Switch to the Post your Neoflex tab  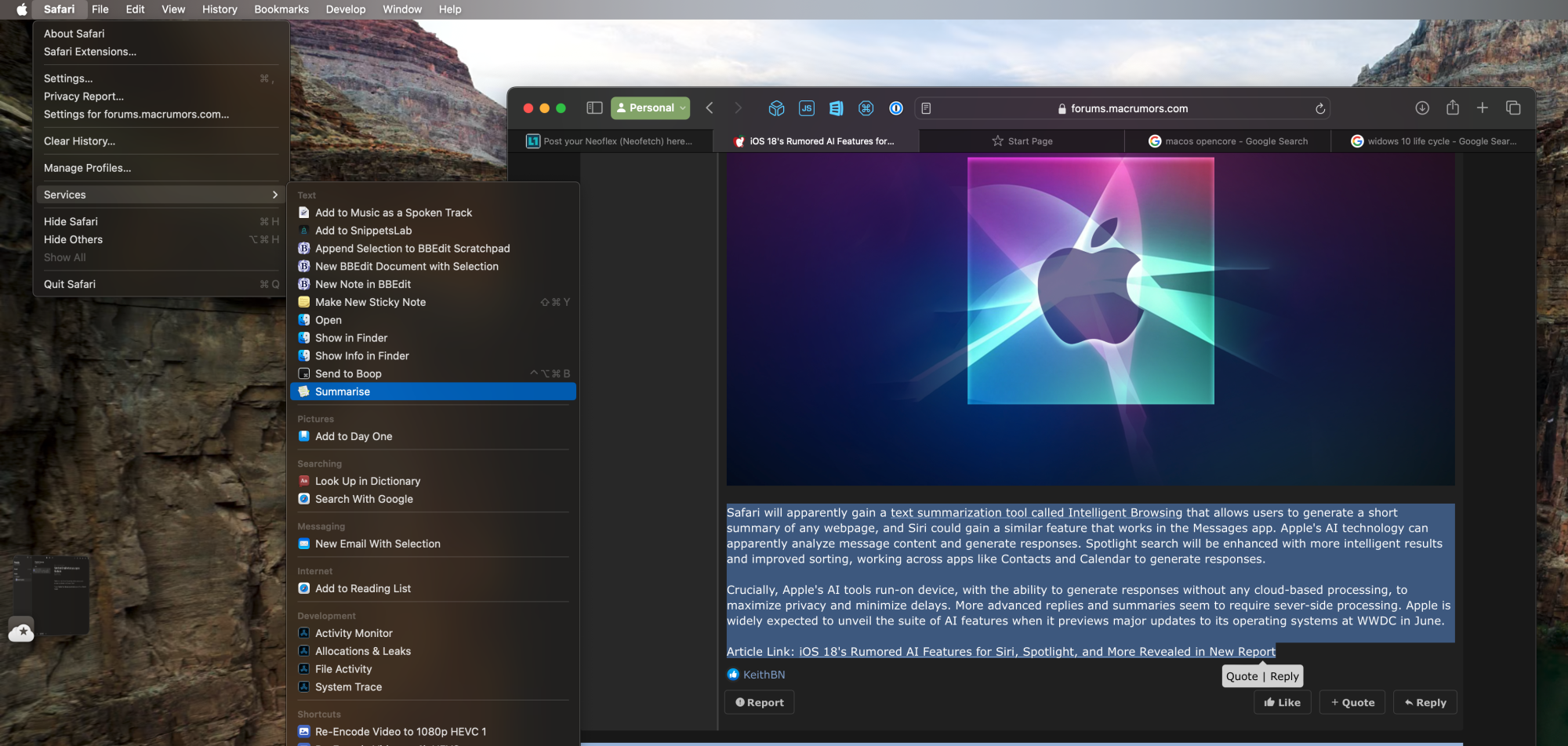611,141
